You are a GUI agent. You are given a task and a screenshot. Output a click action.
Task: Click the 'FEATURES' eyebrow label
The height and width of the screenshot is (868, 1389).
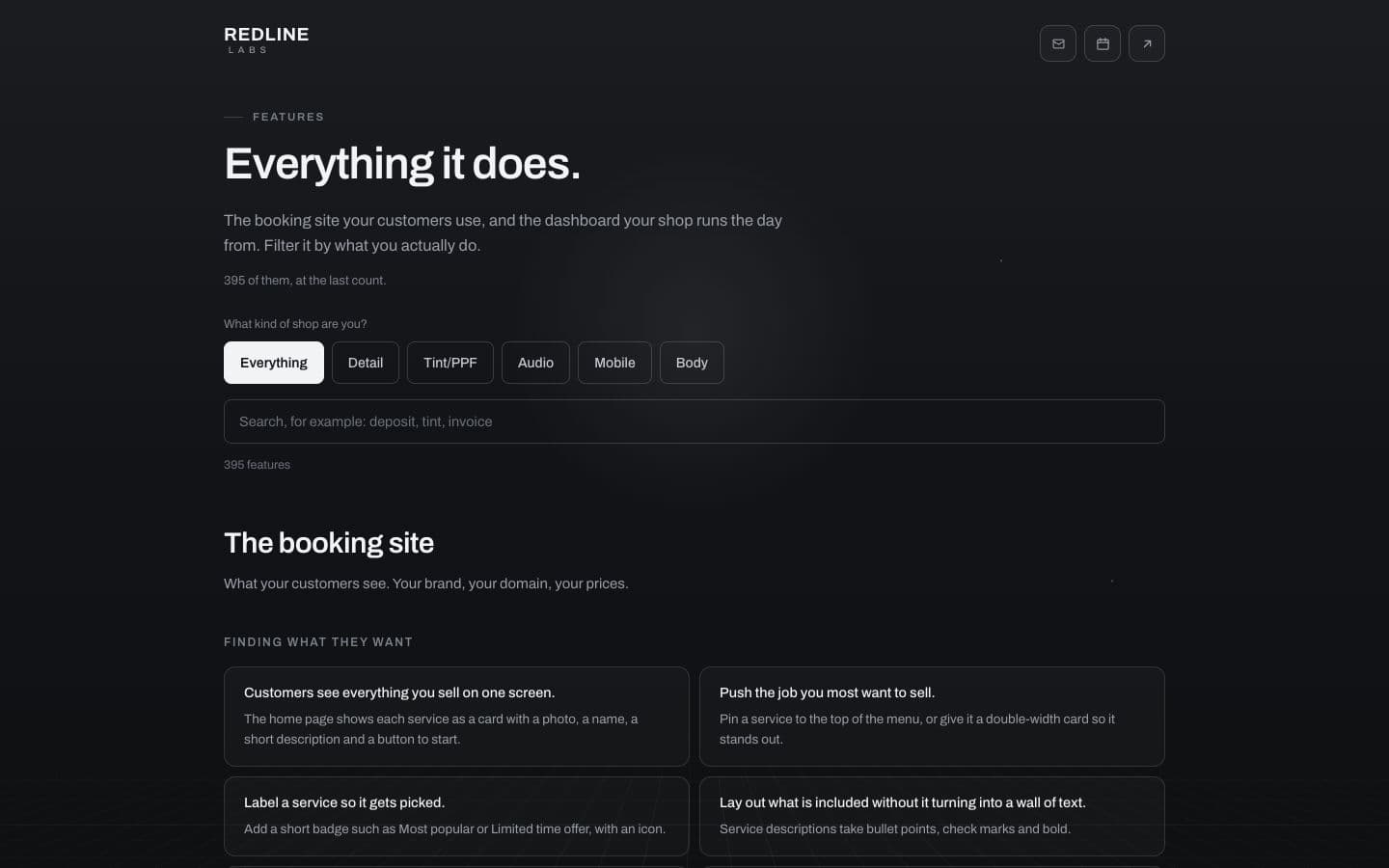(288, 117)
